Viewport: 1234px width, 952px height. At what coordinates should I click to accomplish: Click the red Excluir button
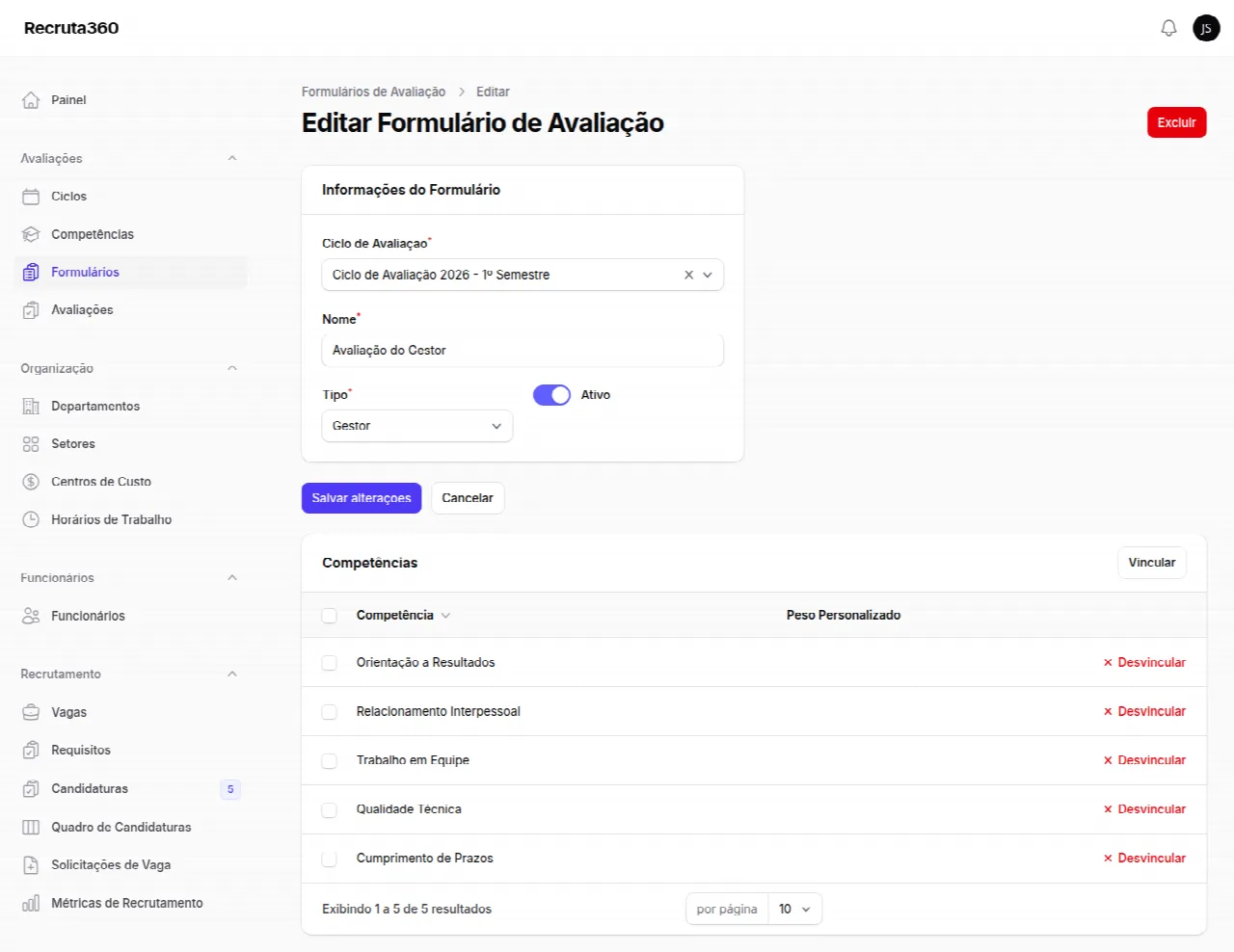[x=1176, y=122]
